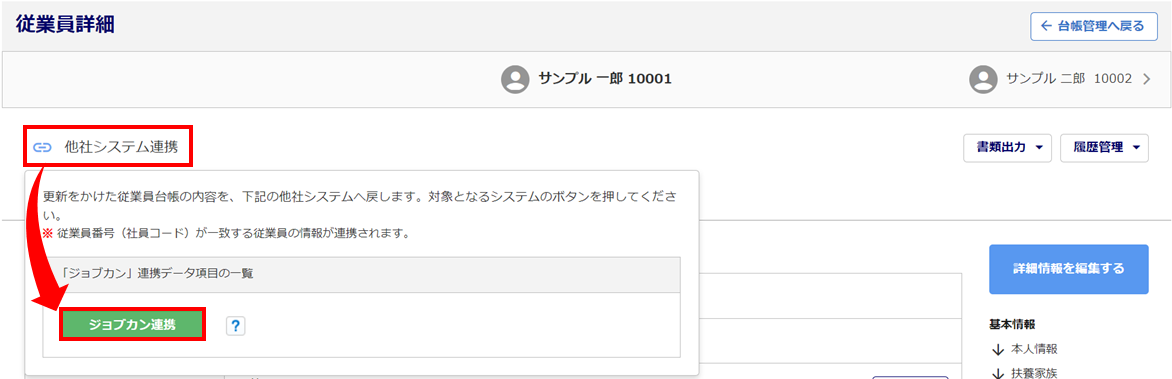Click the サンプル 二郎 avatar icon
Viewport: 1172px width, 379px height.
tap(983, 79)
